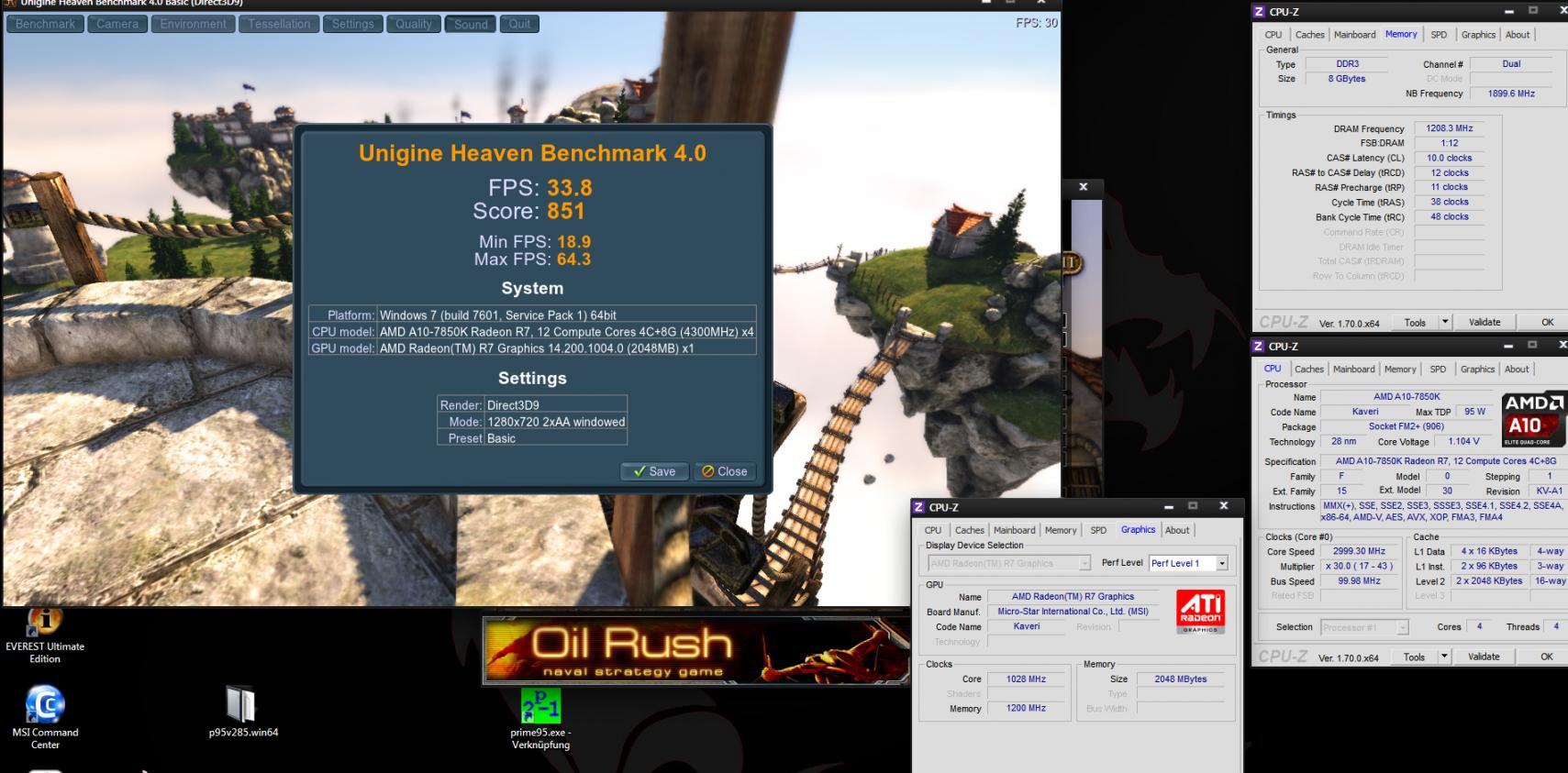Open the Quality menu in Heaven

pos(413,24)
